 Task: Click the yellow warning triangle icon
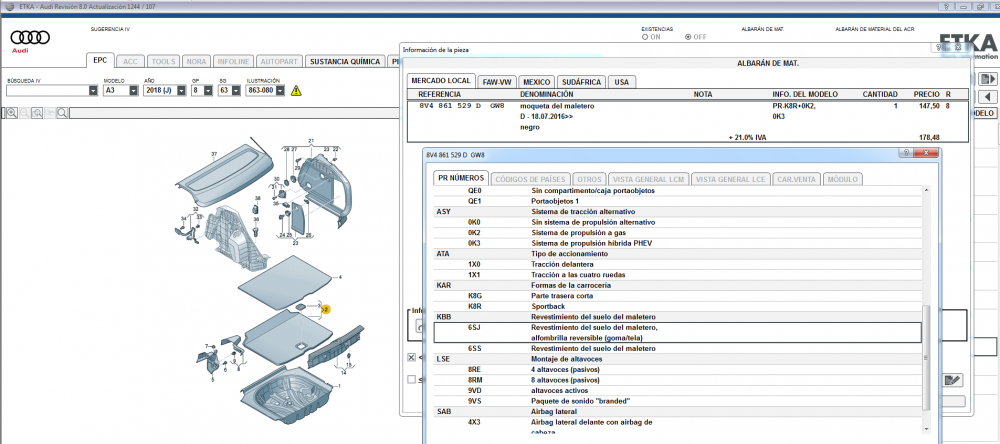click(x=296, y=91)
